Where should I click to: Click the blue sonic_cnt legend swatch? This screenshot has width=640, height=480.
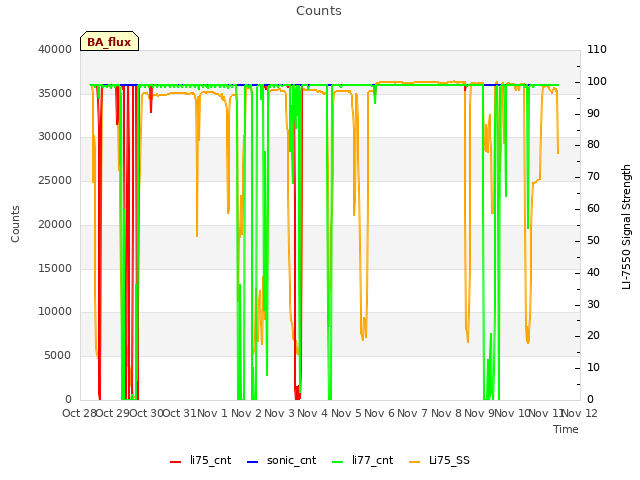coord(253,462)
